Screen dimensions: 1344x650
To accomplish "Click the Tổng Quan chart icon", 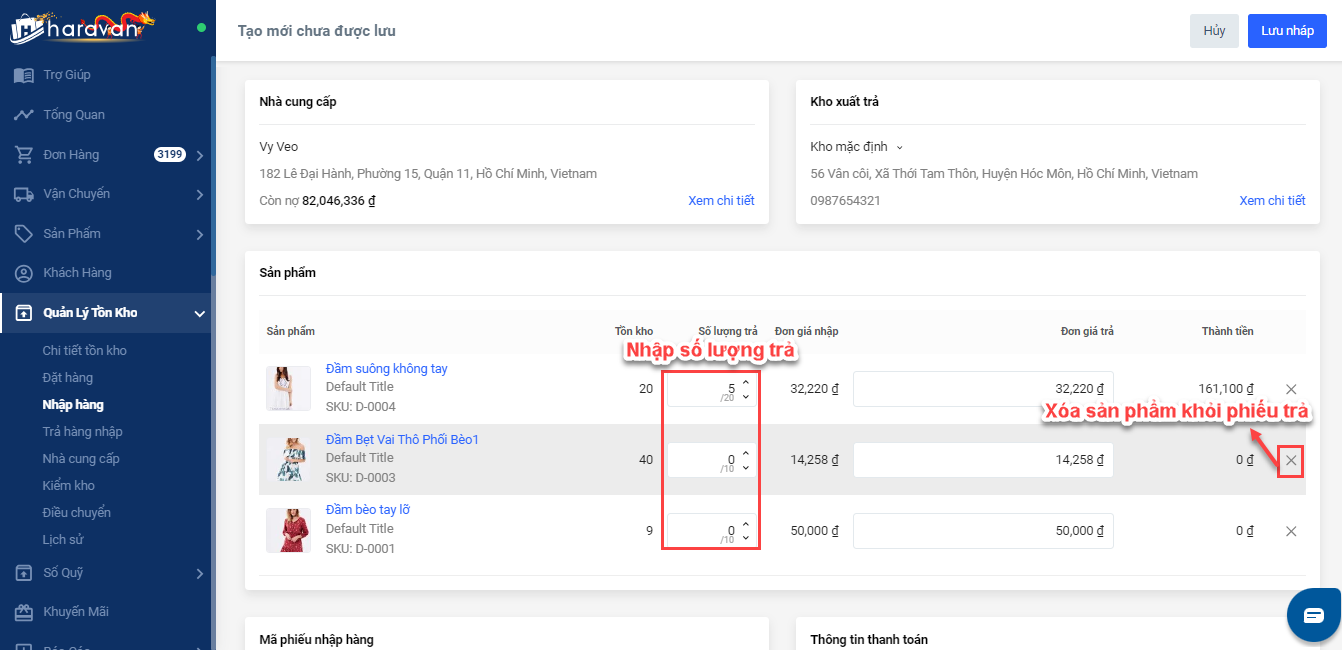I will pos(23,115).
